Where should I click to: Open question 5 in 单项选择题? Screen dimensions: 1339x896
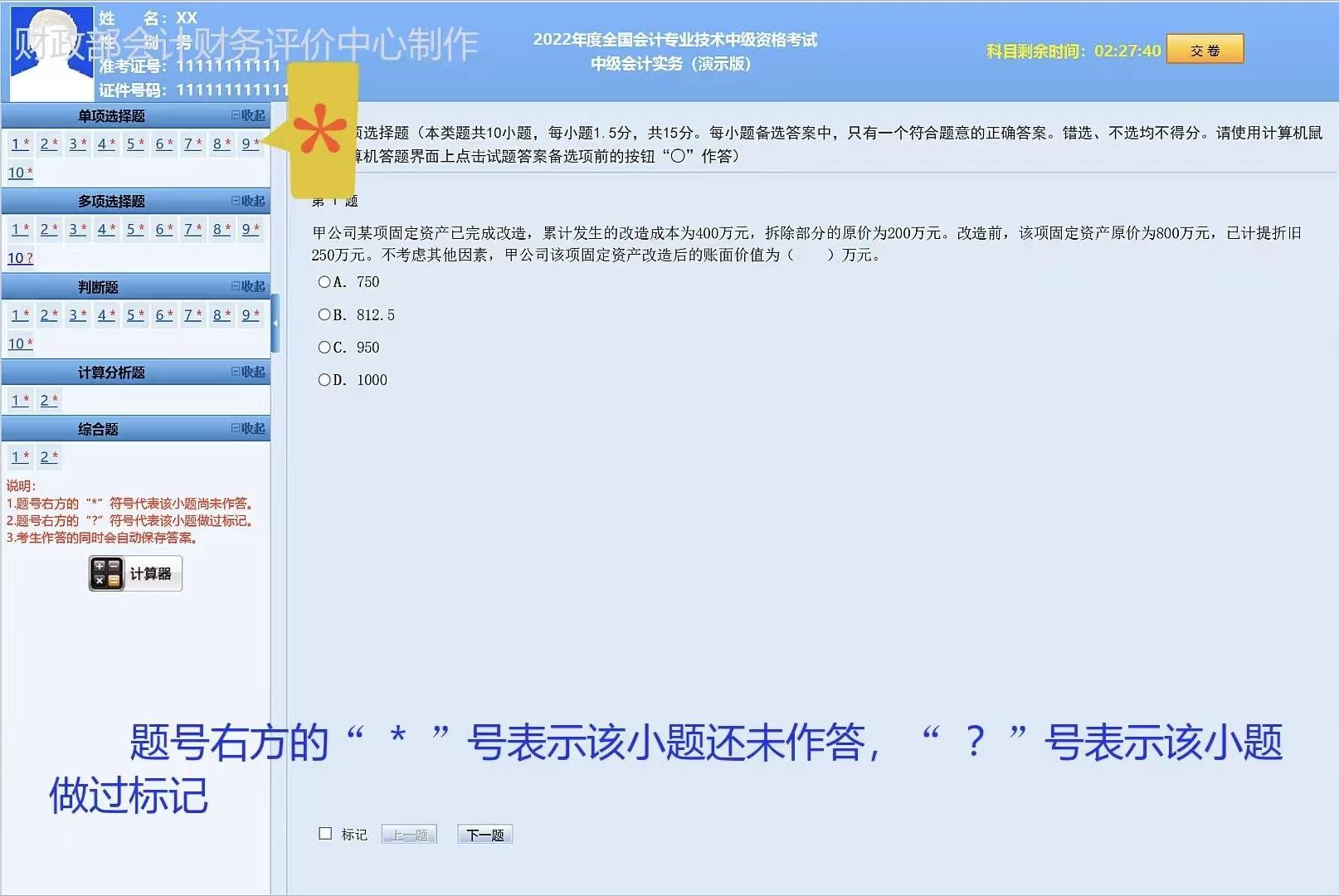(x=131, y=144)
